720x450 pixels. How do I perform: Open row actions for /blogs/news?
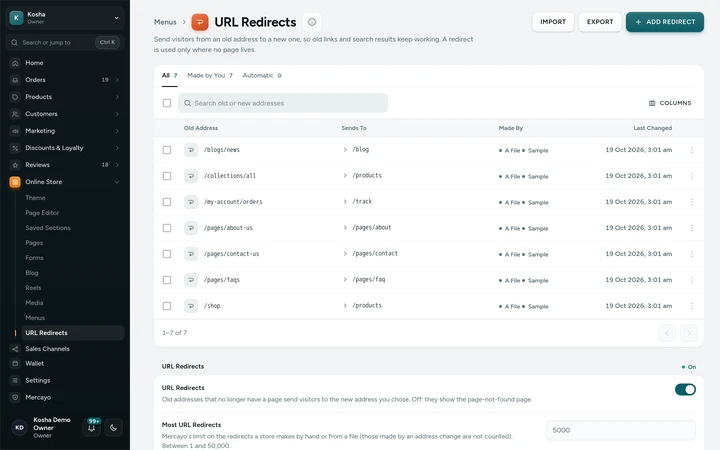click(x=692, y=150)
